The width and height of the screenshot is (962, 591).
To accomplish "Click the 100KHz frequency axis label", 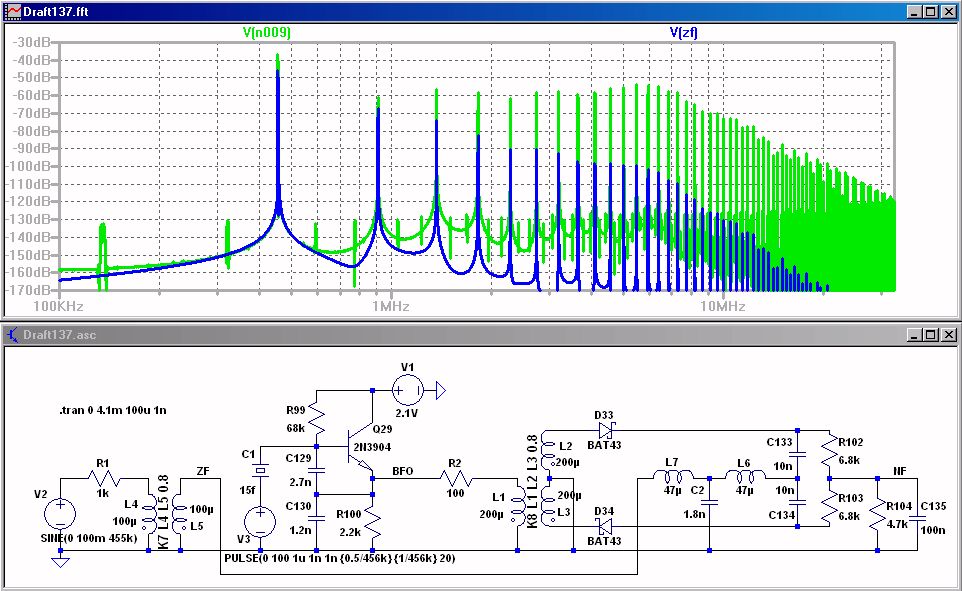I will [x=58, y=306].
